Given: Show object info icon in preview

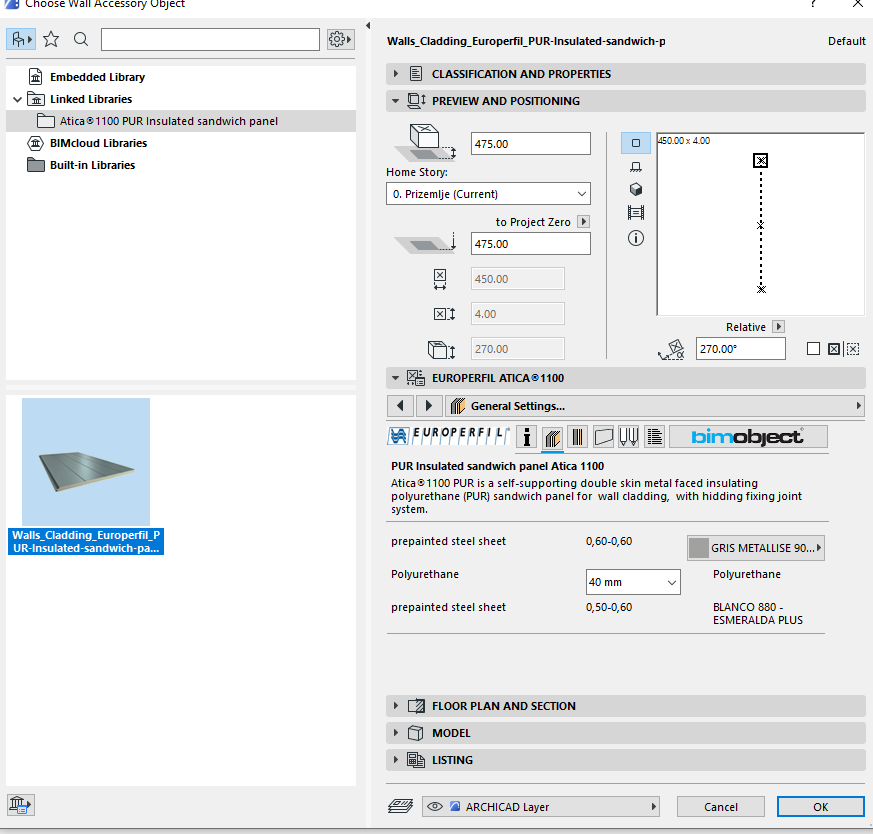Looking at the screenshot, I should click(x=635, y=238).
